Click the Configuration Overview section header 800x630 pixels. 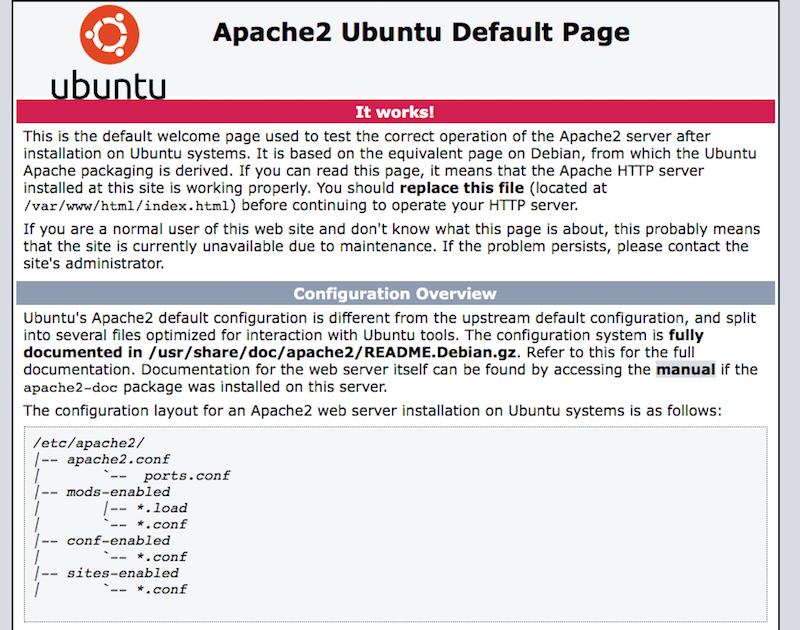395,293
